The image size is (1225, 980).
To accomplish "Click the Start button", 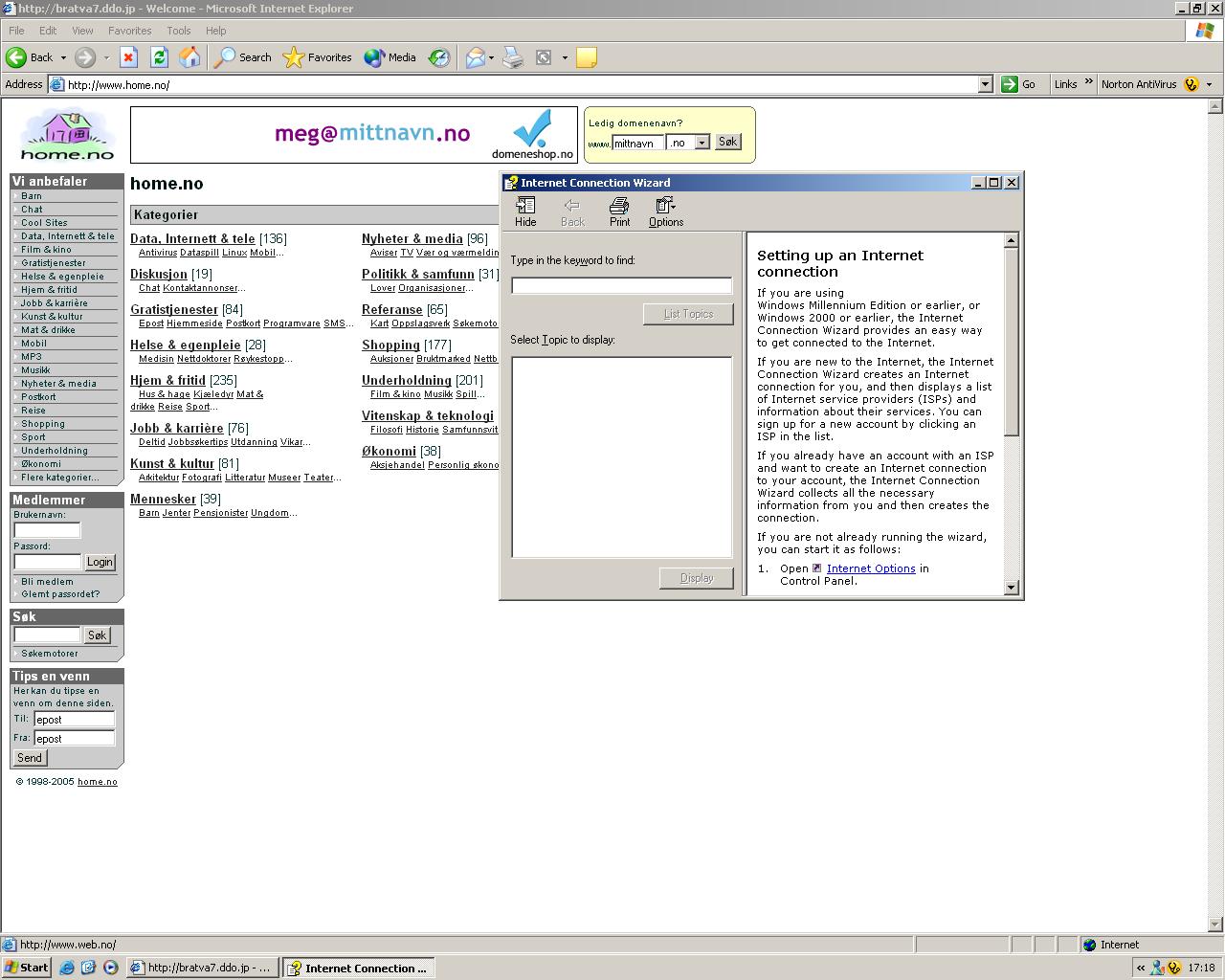I will (x=27, y=968).
